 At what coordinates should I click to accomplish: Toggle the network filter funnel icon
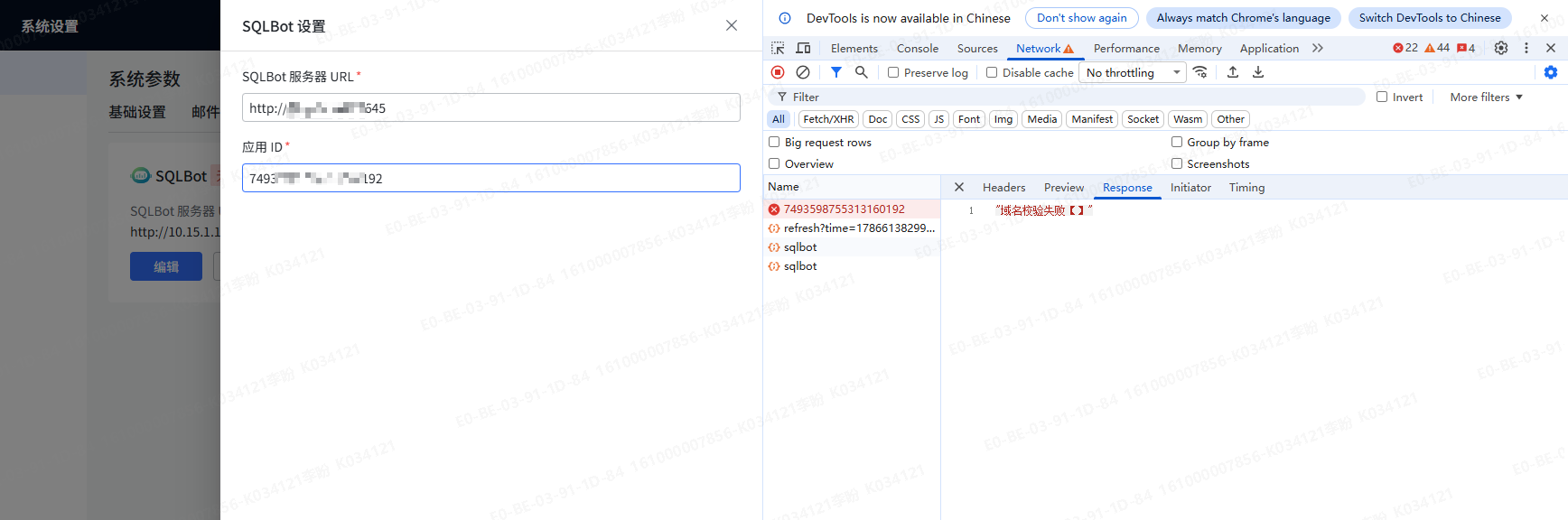pos(836,72)
